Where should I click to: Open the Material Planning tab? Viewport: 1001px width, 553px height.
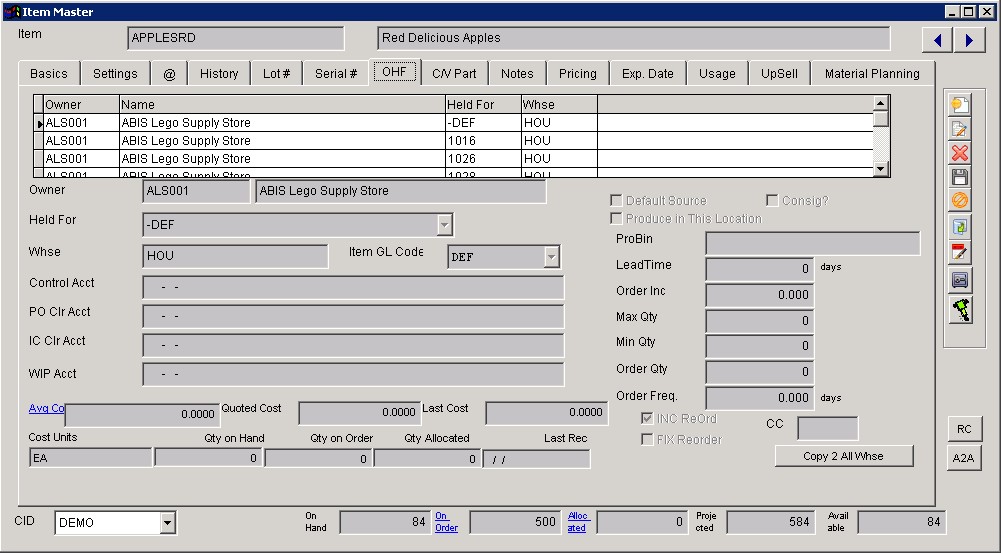[x=871, y=73]
